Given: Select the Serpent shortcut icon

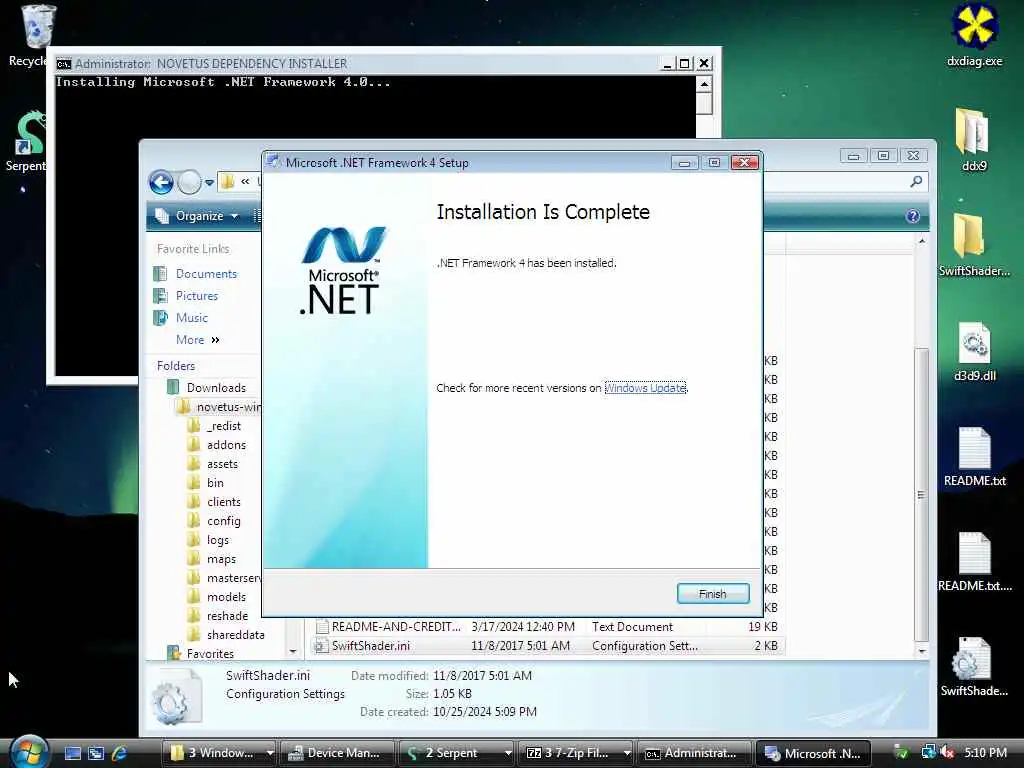Looking at the screenshot, I should tap(27, 142).
